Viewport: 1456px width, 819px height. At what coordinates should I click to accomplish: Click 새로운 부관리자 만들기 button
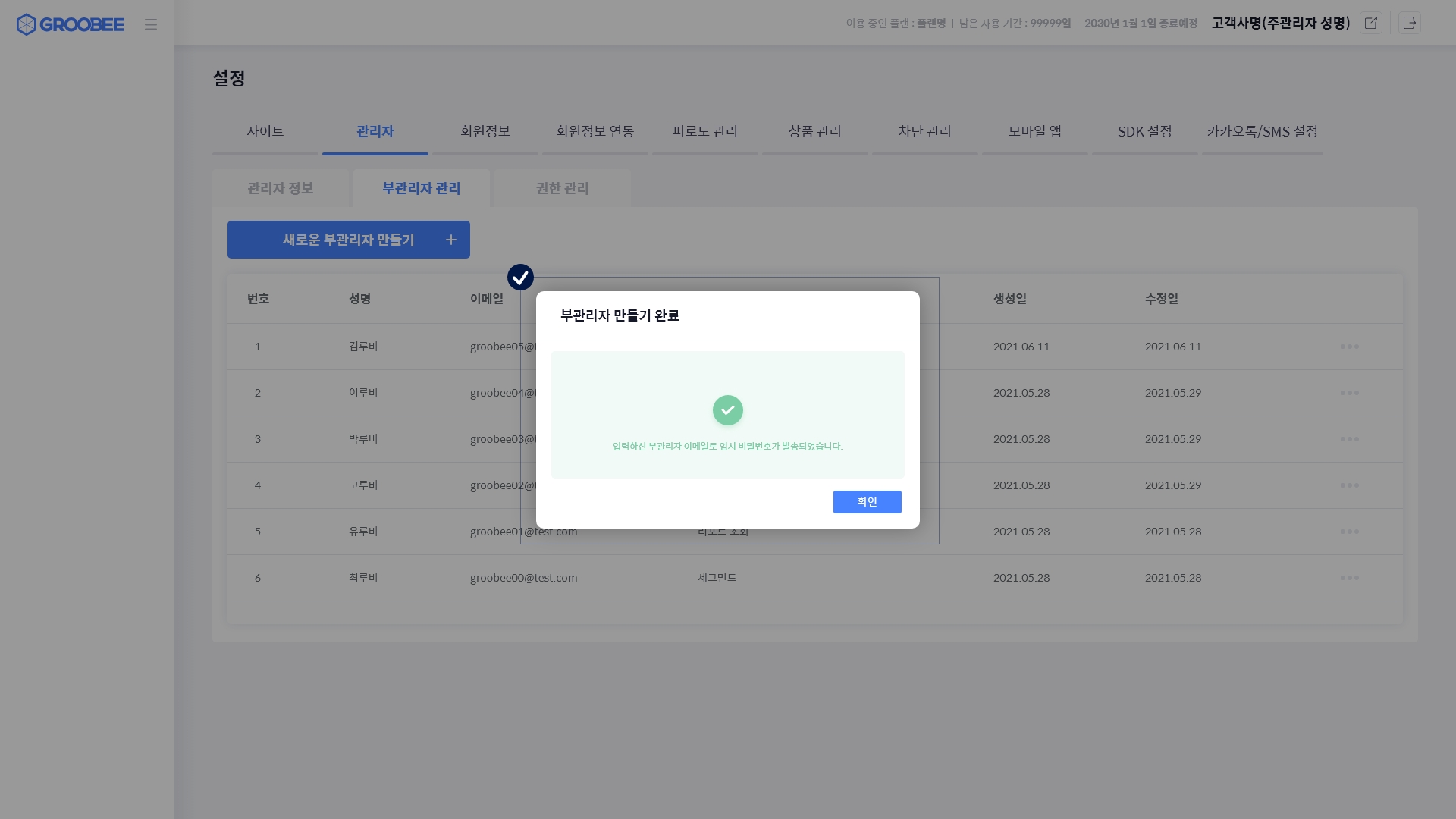pos(349,240)
